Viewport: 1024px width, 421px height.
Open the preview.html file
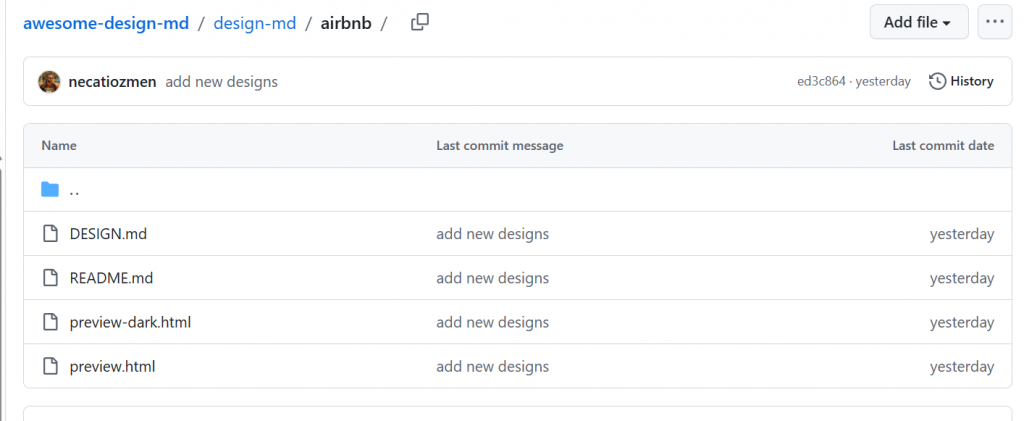(112, 366)
